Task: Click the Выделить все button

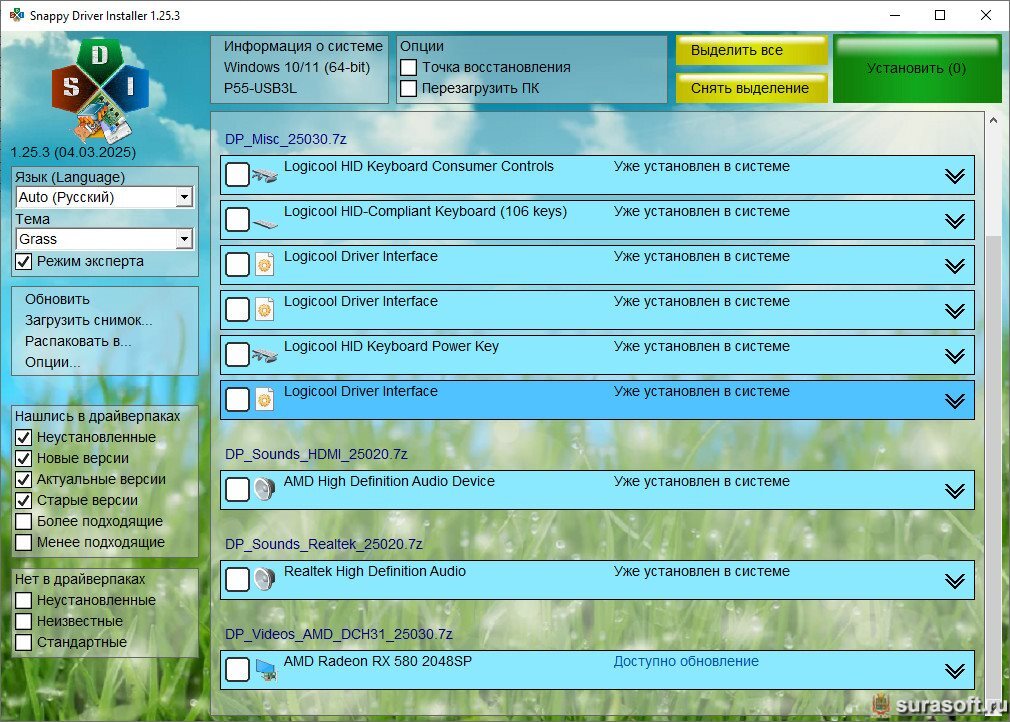Action: [x=752, y=50]
